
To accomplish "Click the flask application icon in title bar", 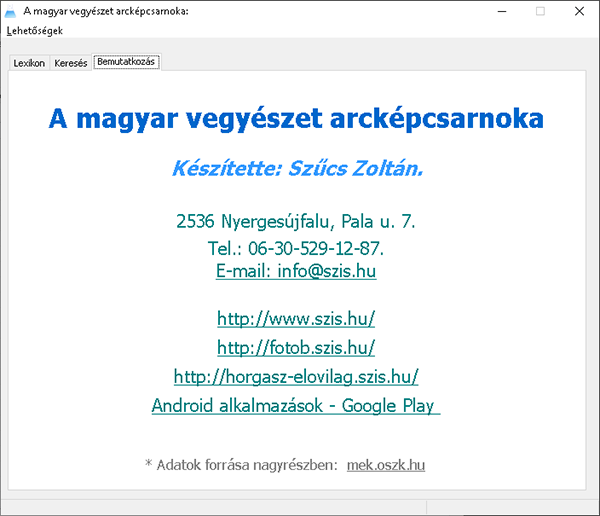I will click(10, 11).
